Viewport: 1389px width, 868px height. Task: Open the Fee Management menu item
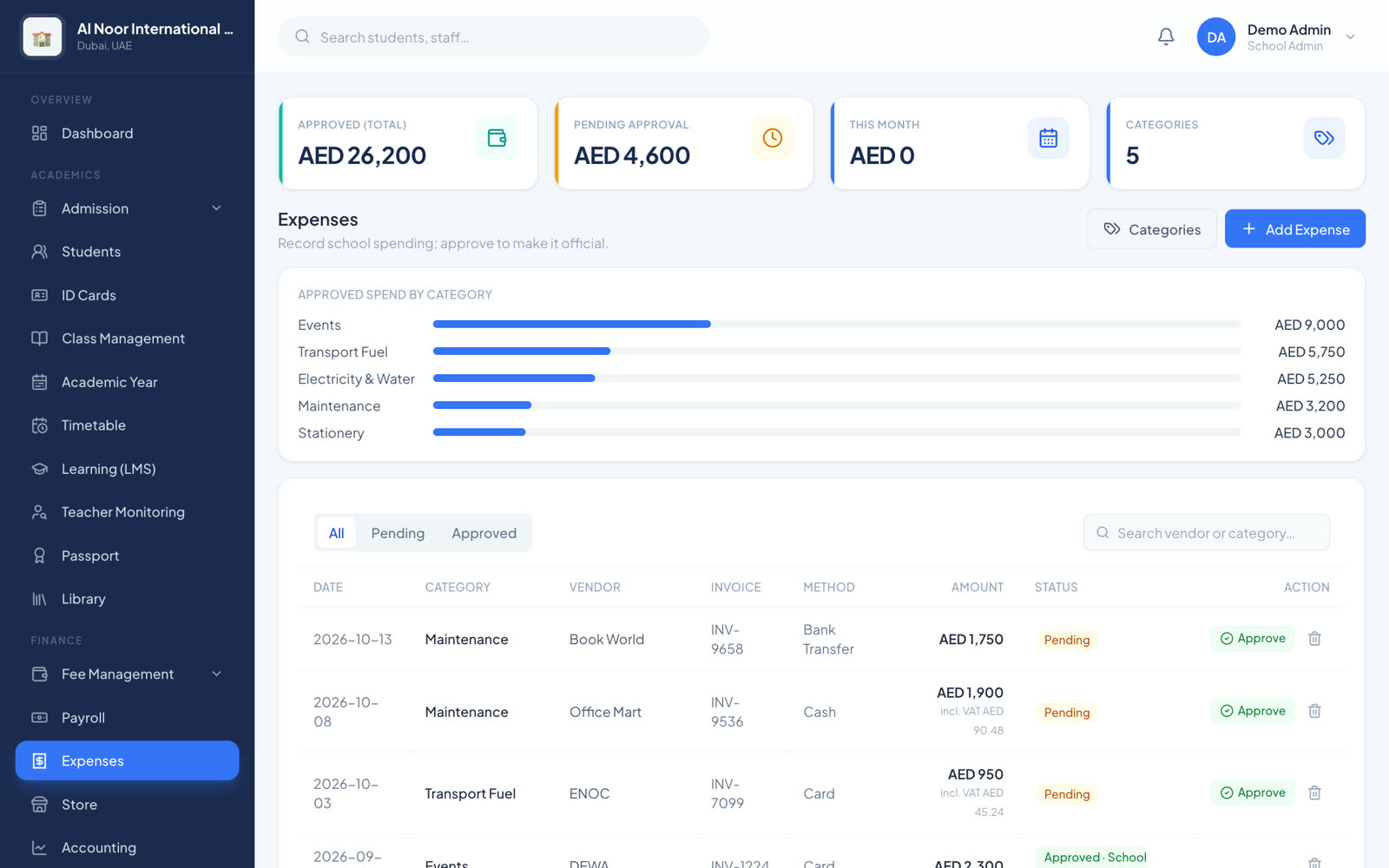[127, 674]
